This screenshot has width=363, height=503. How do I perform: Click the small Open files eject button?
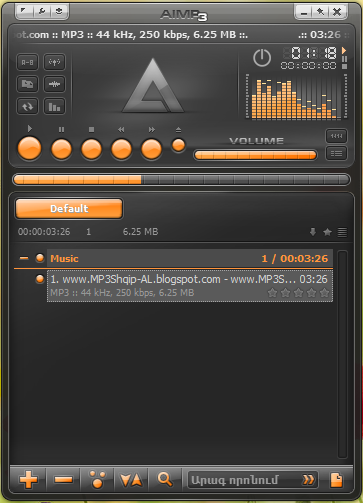pos(178,145)
